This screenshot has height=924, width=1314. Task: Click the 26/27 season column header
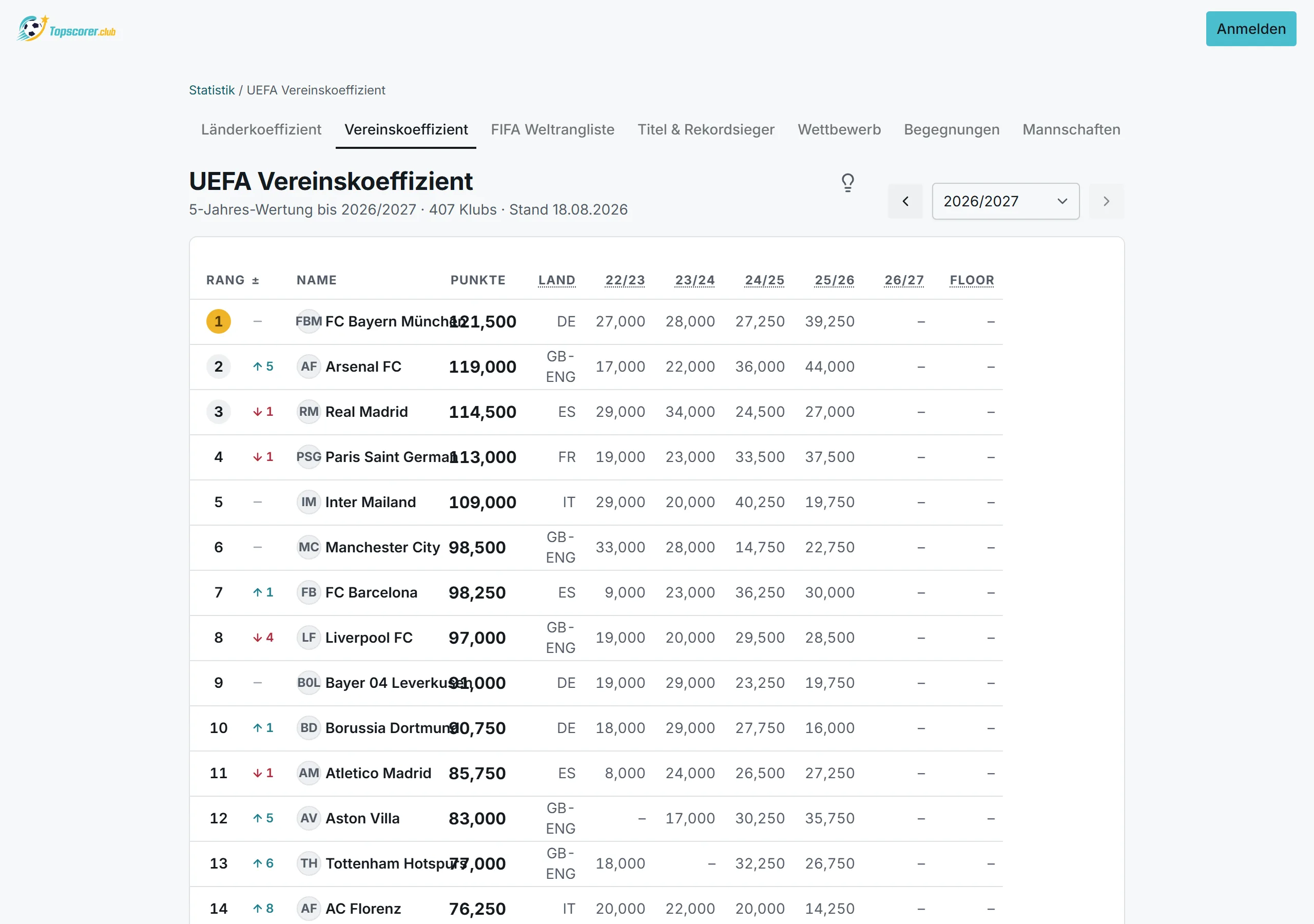(x=904, y=280)
